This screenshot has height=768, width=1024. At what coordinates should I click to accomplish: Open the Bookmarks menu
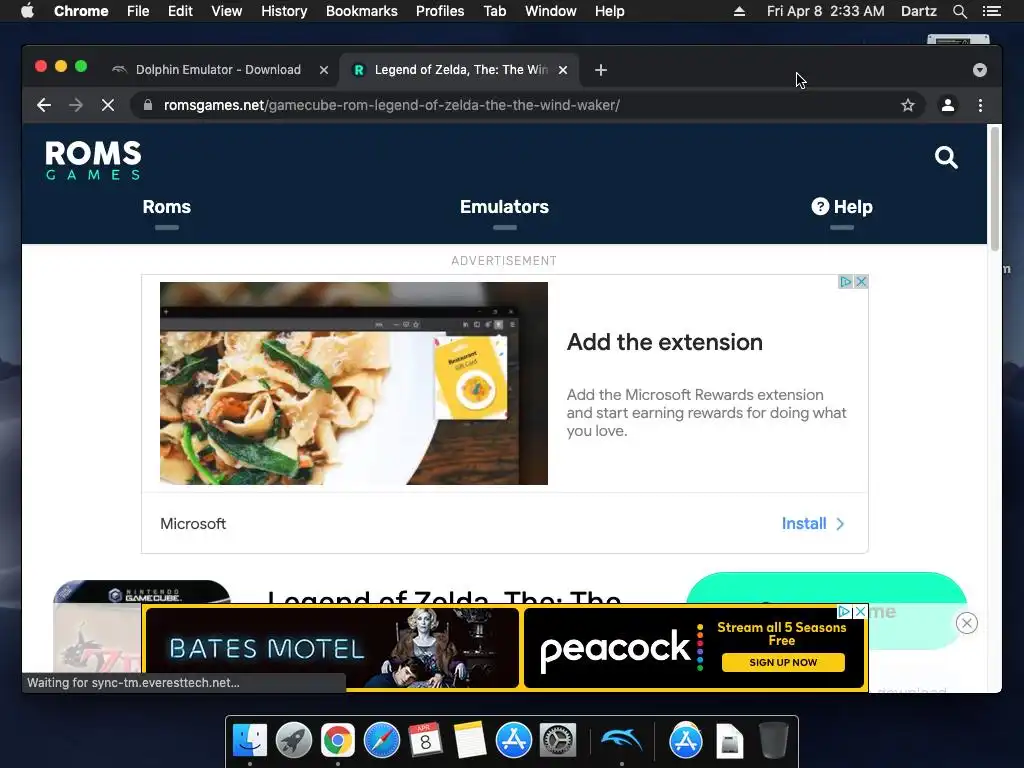pos(362,11)
